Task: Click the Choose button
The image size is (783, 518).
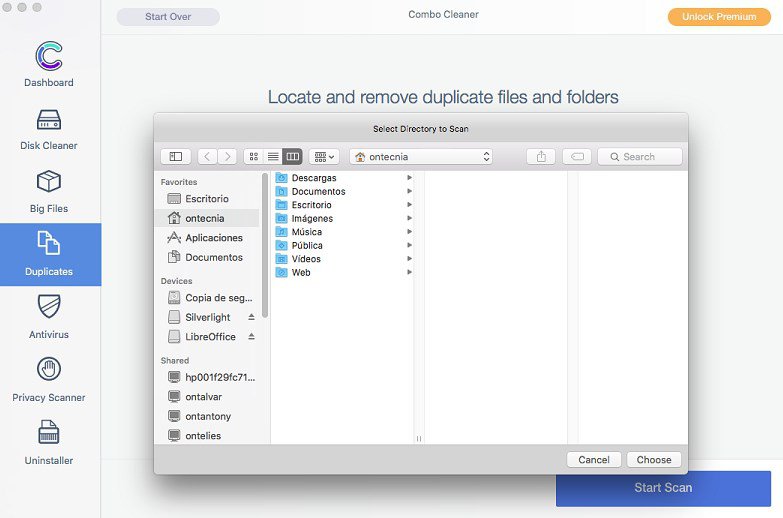Action: (x=654, y=460)
